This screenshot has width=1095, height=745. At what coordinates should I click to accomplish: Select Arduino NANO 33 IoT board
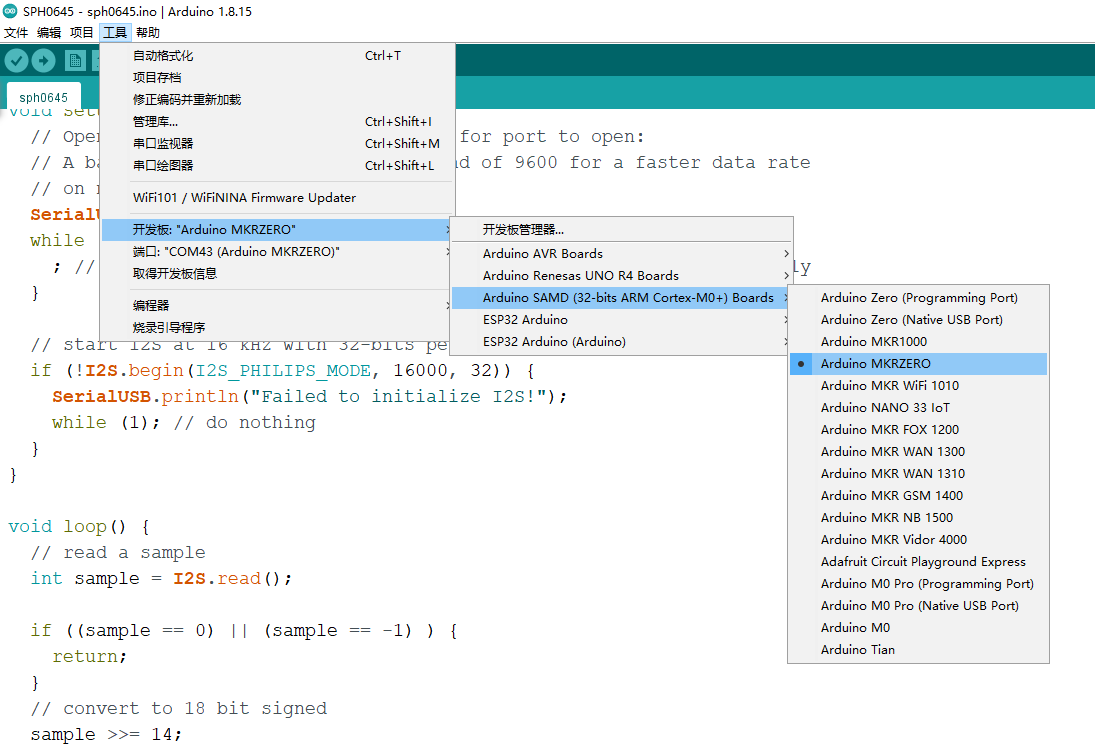click(918, 408)
